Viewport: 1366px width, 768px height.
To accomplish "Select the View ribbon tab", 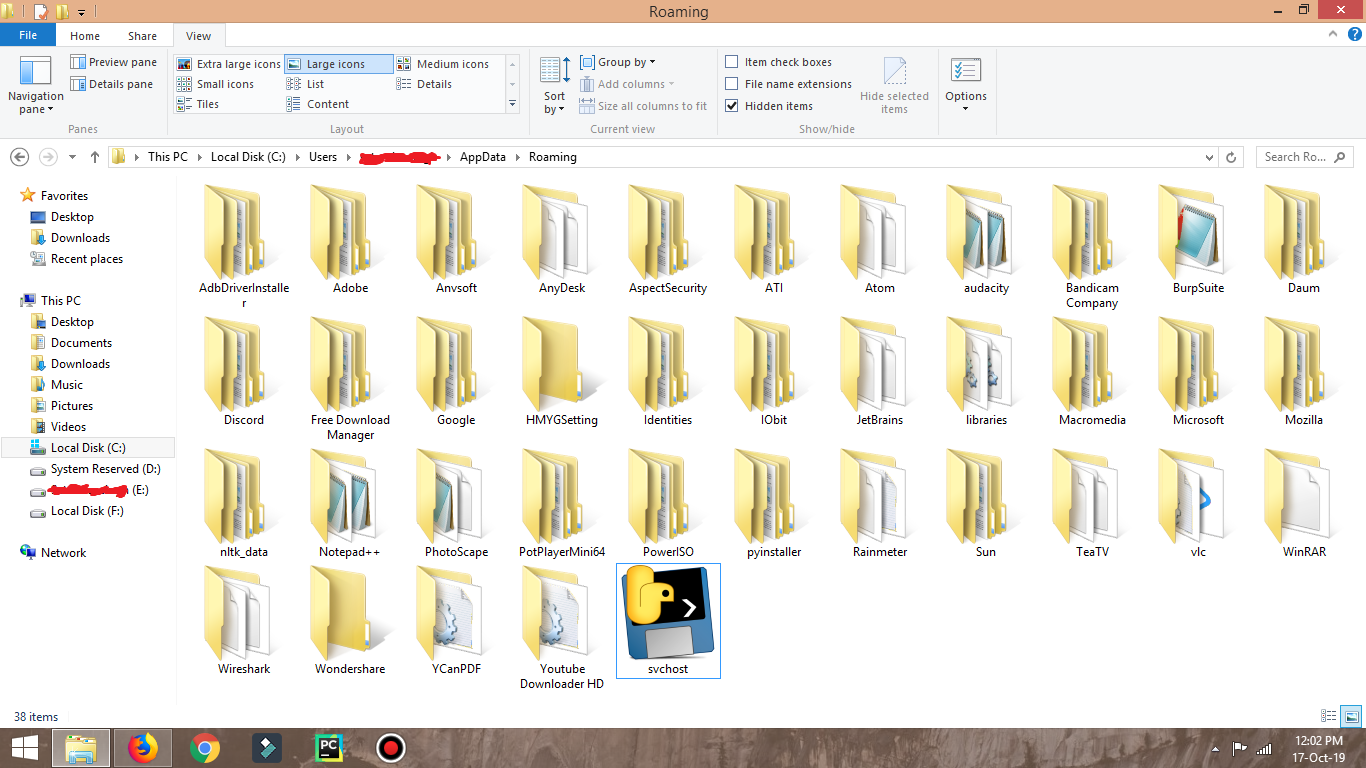I will 199,35.
